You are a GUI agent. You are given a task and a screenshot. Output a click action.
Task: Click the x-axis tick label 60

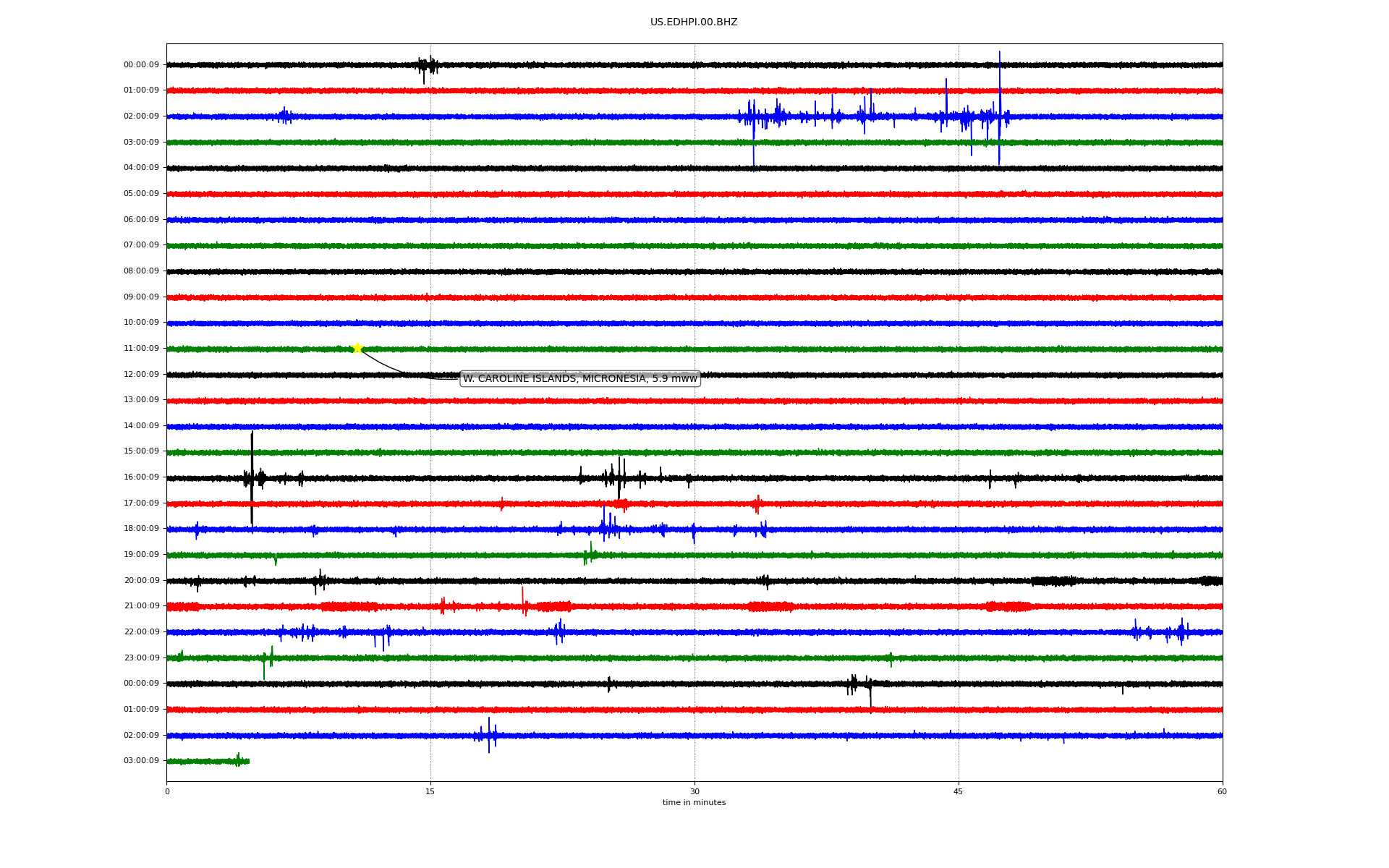pos(1222,791)
